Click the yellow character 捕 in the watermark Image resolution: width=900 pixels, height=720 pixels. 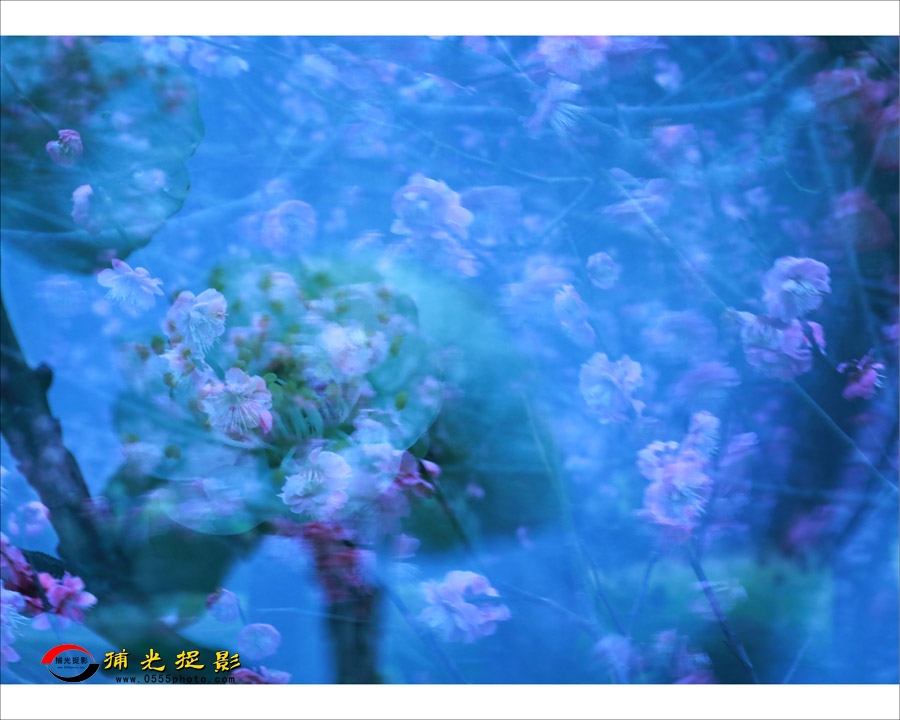[117, 660]
